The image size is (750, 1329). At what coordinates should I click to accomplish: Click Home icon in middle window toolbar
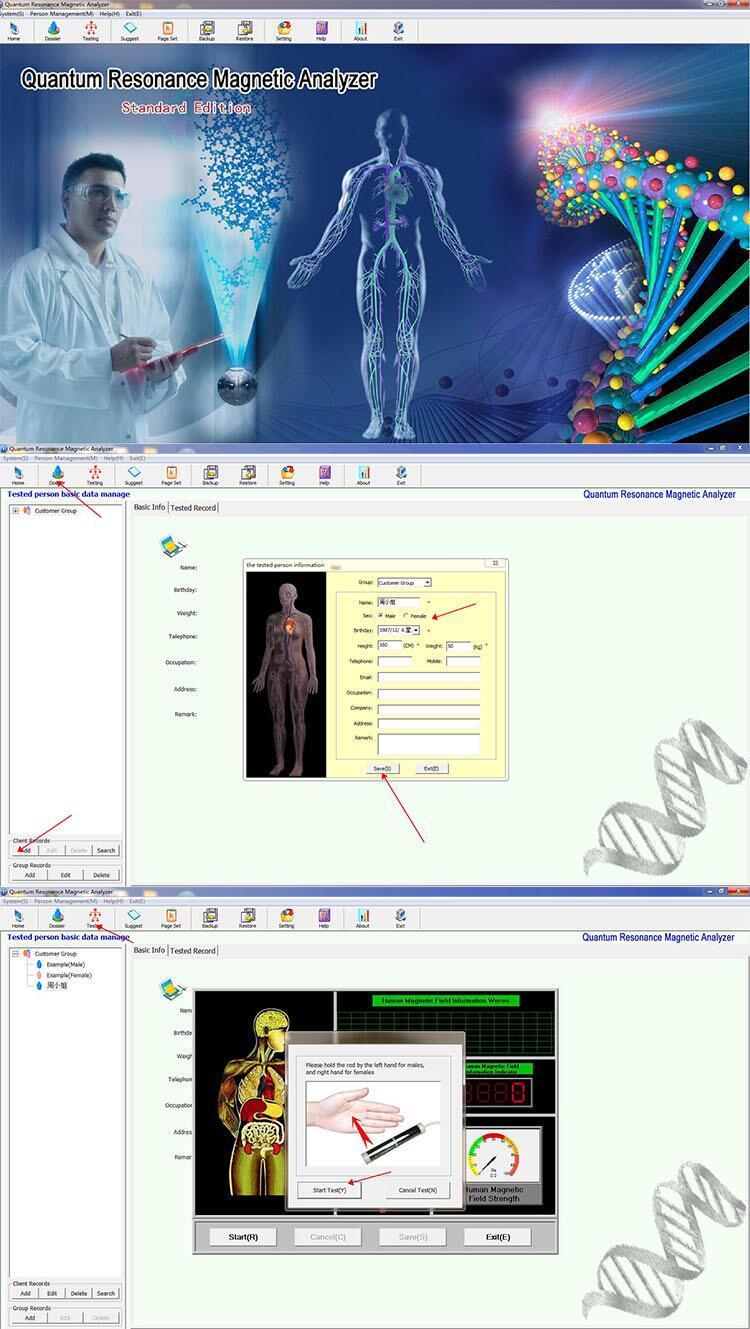(x=18, y=475)
